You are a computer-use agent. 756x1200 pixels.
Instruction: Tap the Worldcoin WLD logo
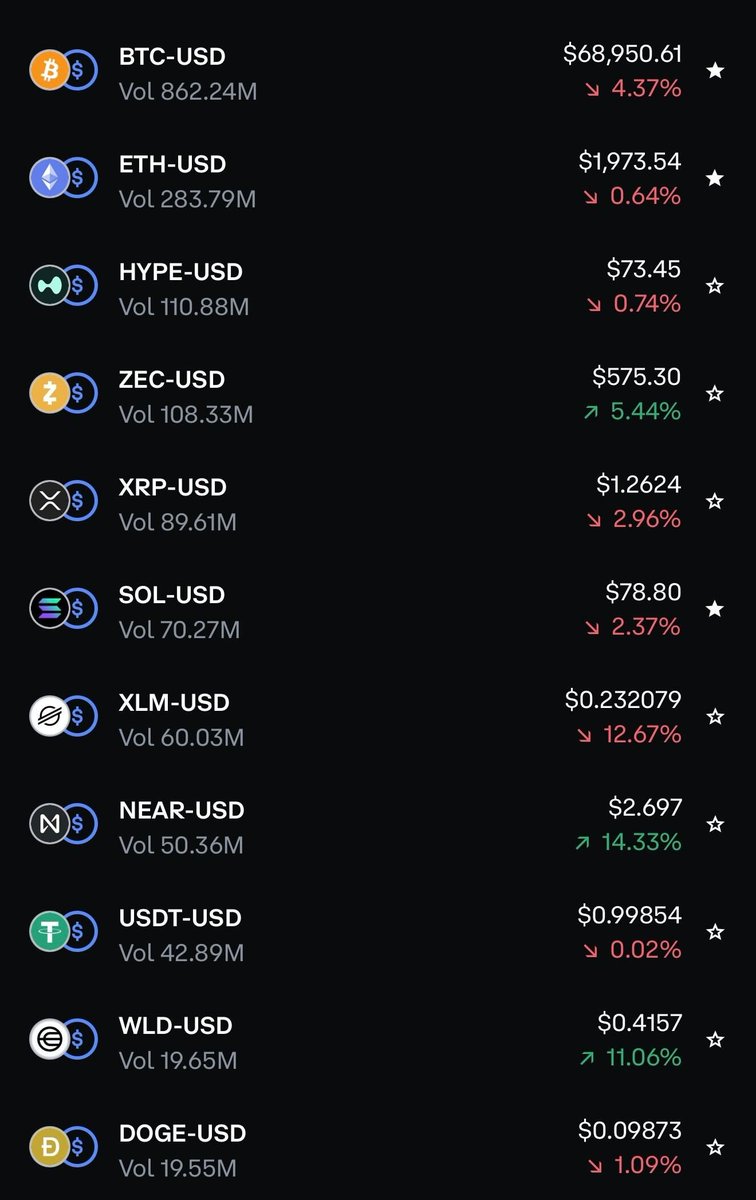tap(49, 1039)
